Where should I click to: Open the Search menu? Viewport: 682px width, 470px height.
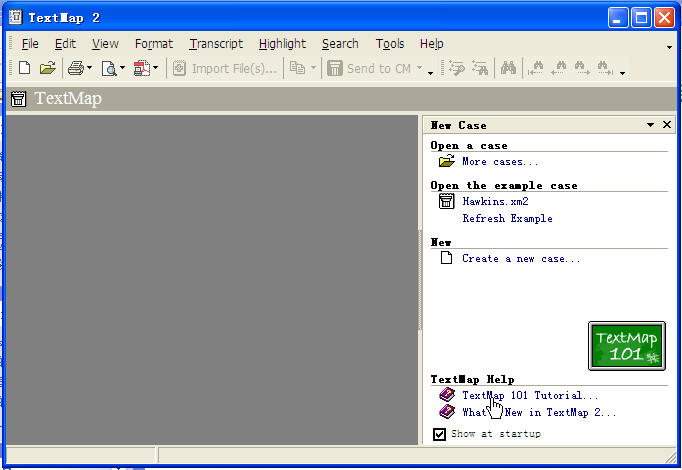340,44
